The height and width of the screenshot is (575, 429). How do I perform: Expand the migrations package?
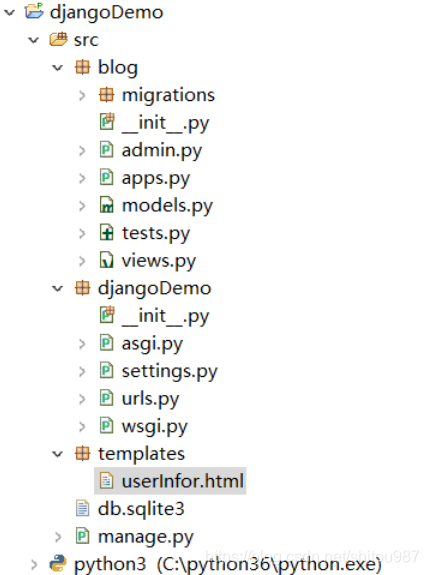pyautogui.click(x=82, y=95)
